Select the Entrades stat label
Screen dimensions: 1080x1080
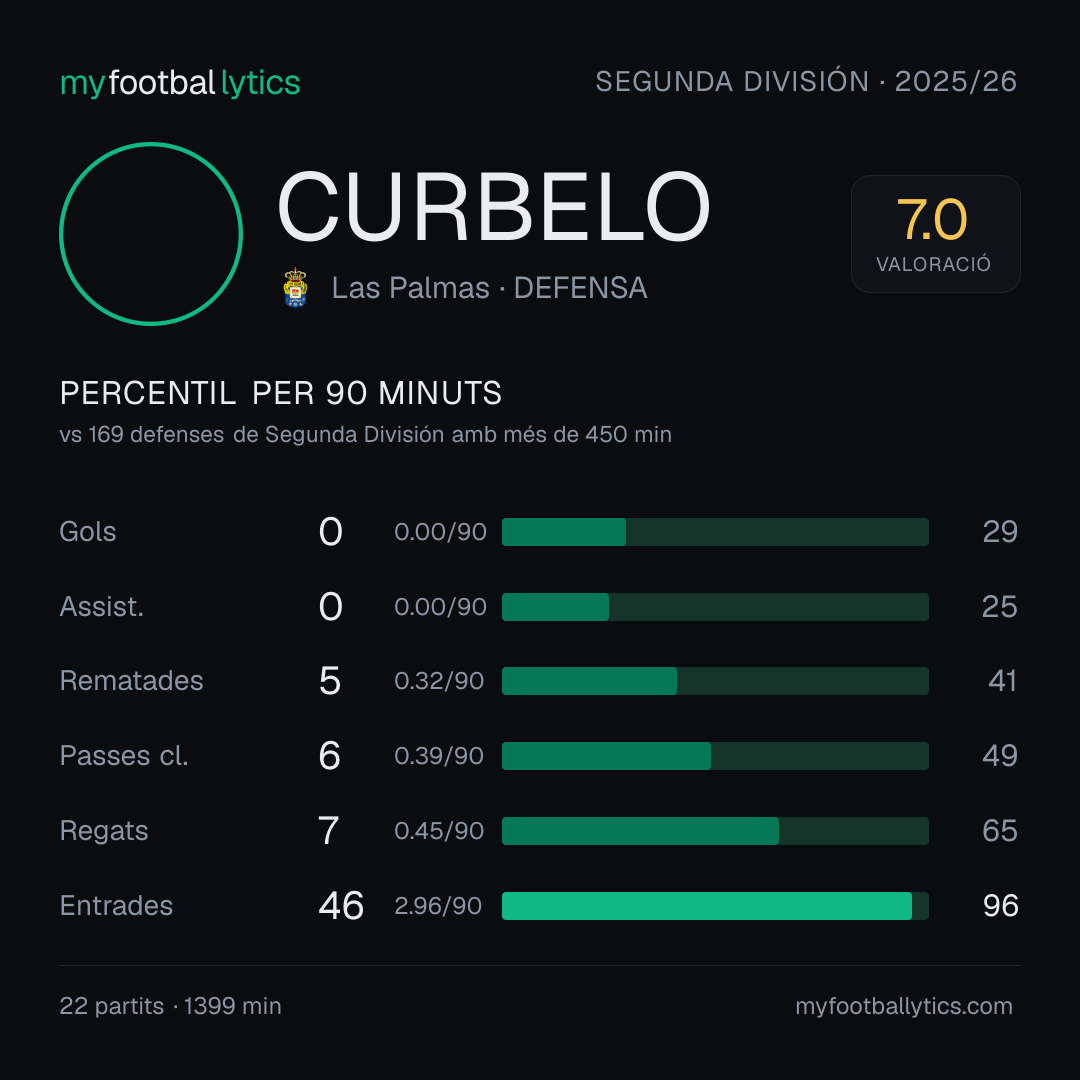116,906
